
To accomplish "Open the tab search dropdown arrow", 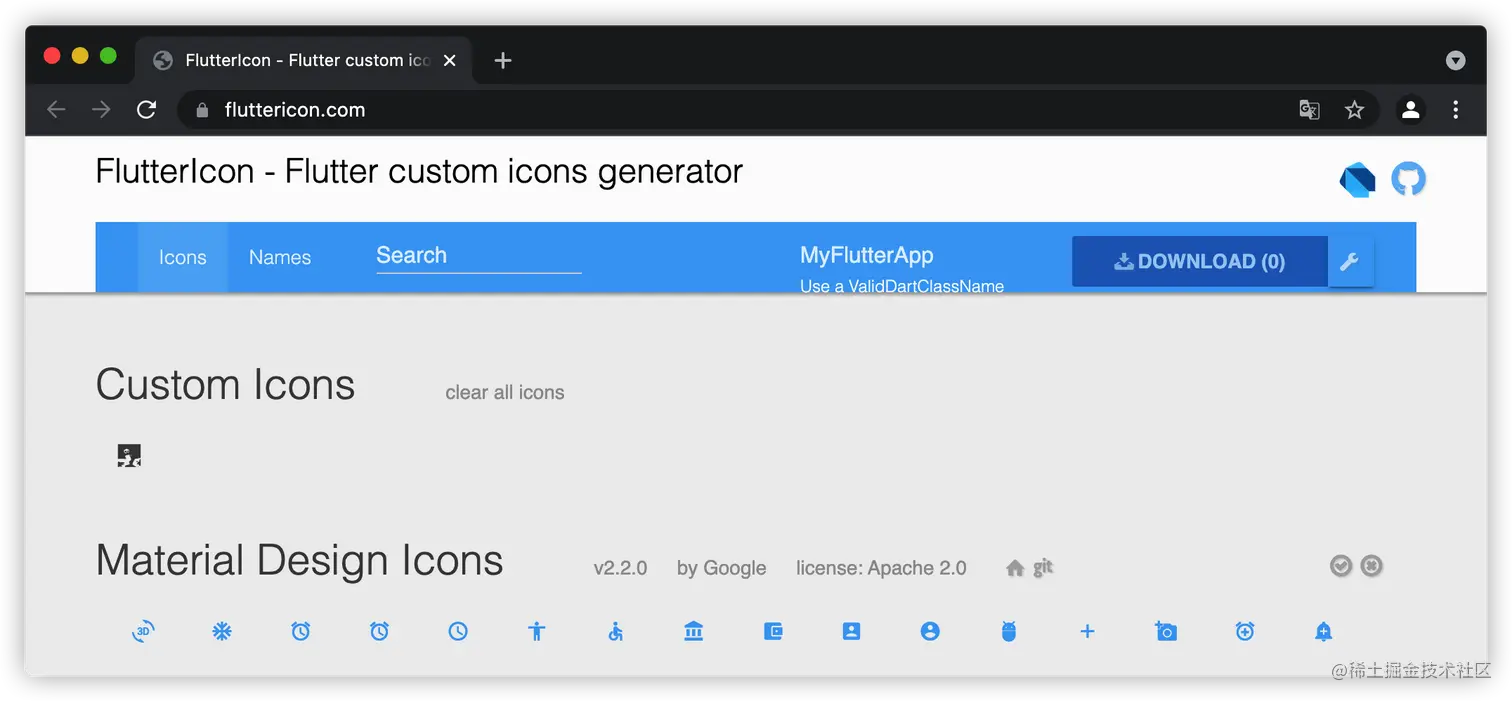I will pyautogui.click(x=1456, y=61).
